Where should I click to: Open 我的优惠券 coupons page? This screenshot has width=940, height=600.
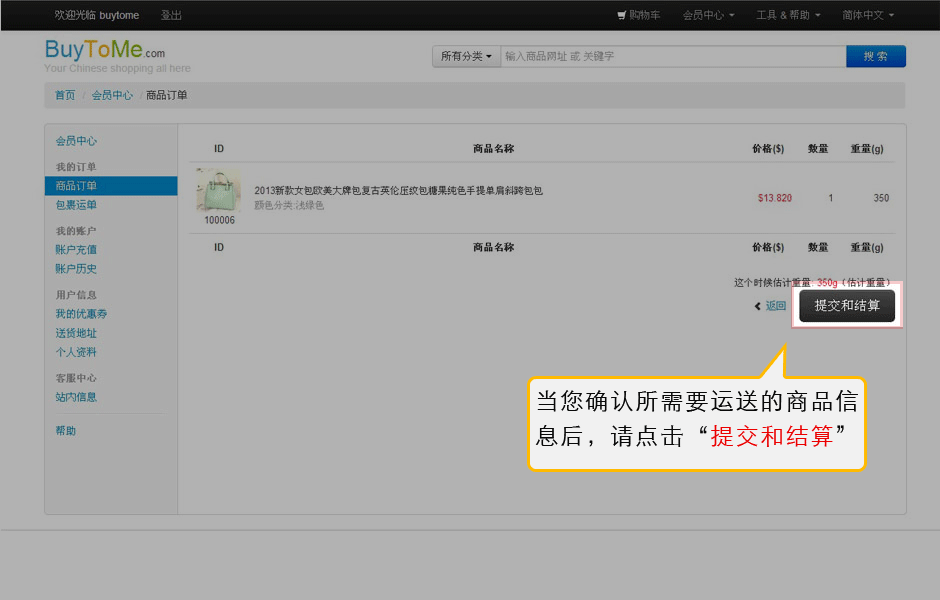82,314
